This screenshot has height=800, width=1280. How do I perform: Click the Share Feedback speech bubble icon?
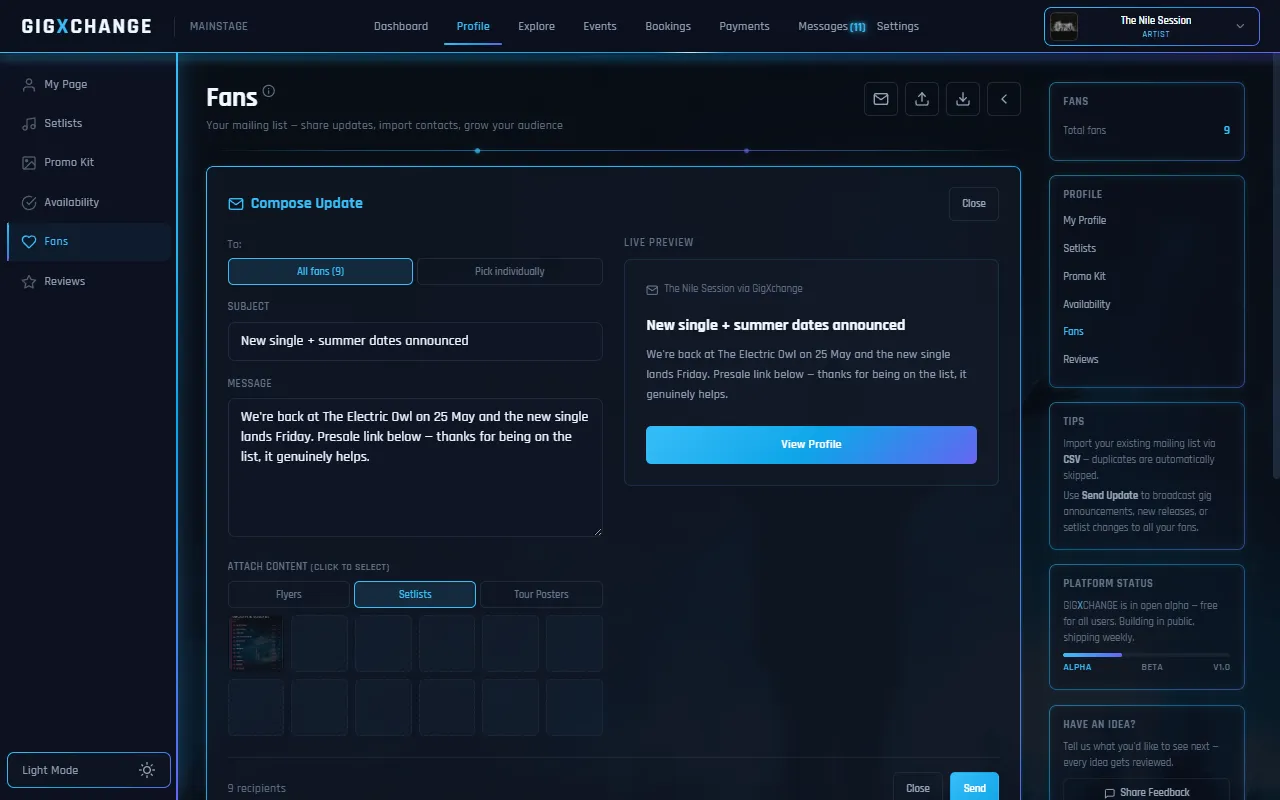pos(1109,793)
